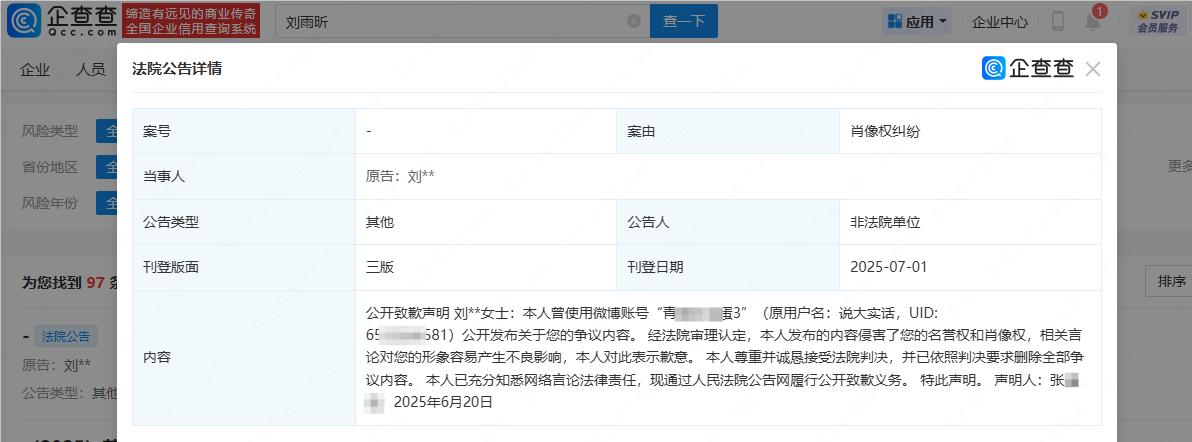
Task: Click the Qcc 企查查 logo in header
Action: click(62, 21)
